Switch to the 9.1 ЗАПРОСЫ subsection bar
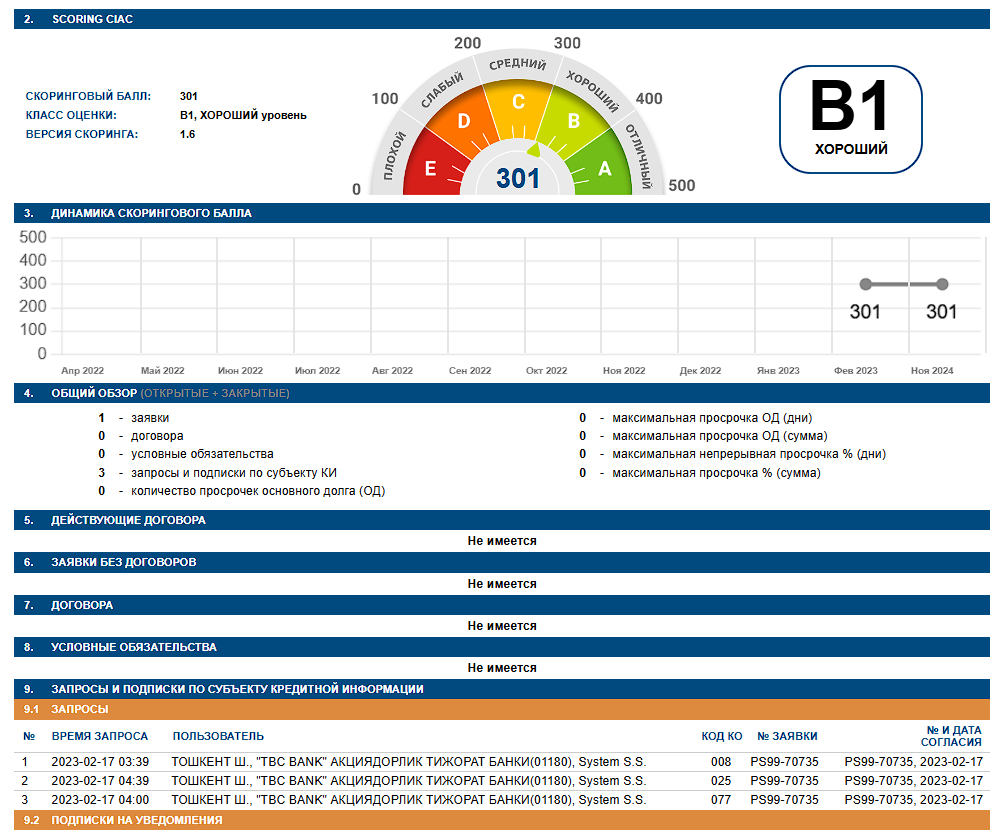Image resolution: width=997 pixels, height=833 pixels. coord(80,708)
